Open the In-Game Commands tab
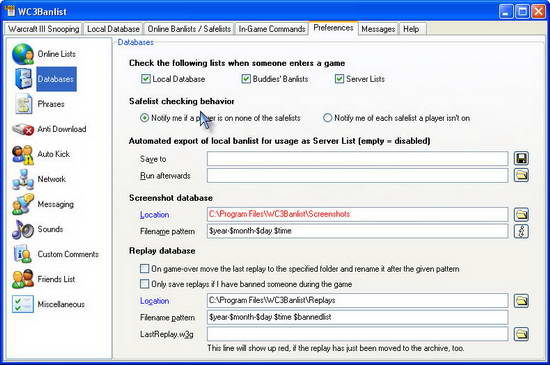The image size is (550, 365). click(272, 29)
